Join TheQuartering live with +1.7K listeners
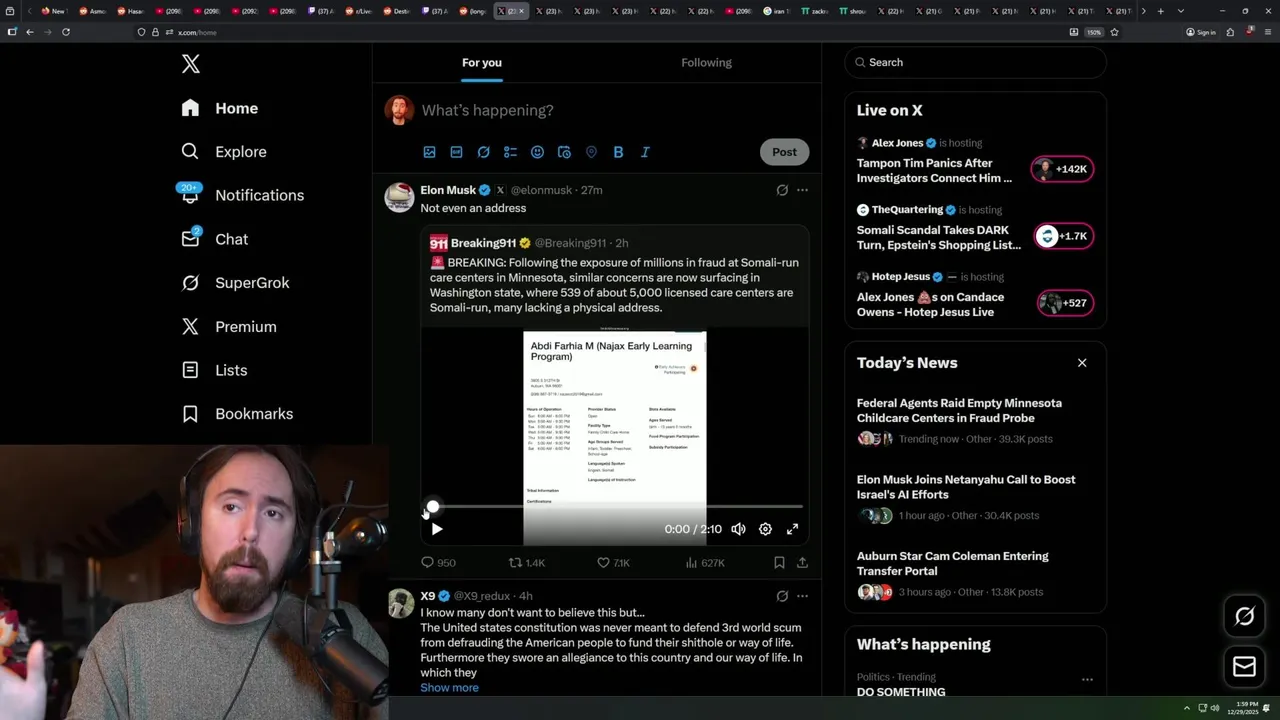The width and height of the screenshot is (1280, 720). pyautogui.click(x=1062, y=236)
